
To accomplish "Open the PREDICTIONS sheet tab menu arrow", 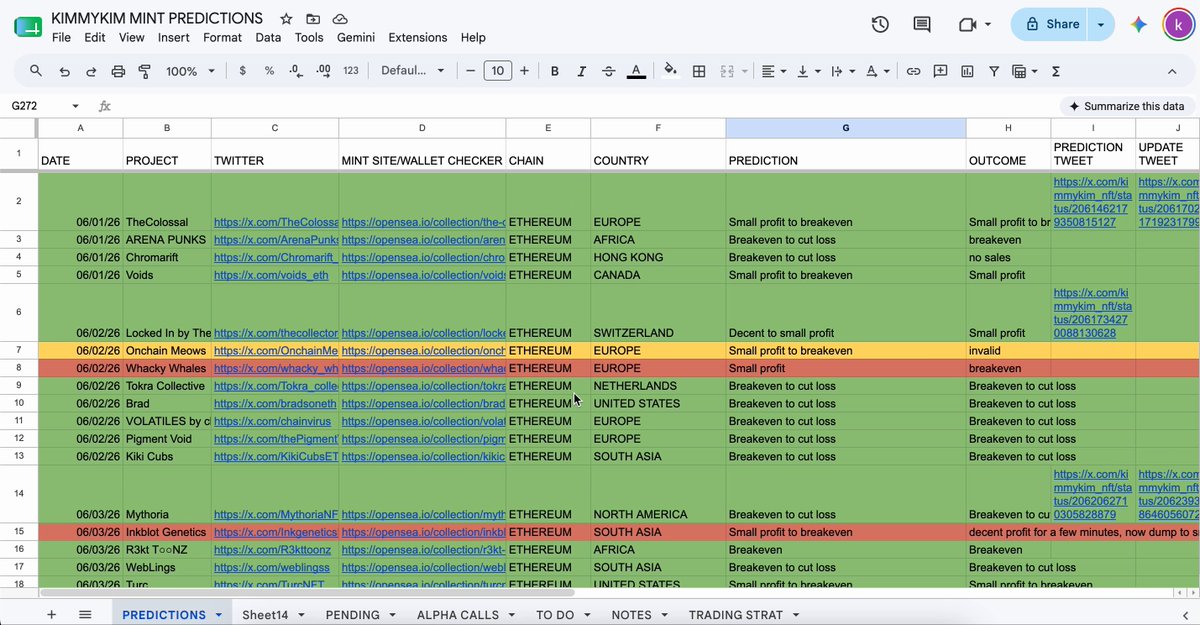I will pyautogui.click(x=219, y=615).
